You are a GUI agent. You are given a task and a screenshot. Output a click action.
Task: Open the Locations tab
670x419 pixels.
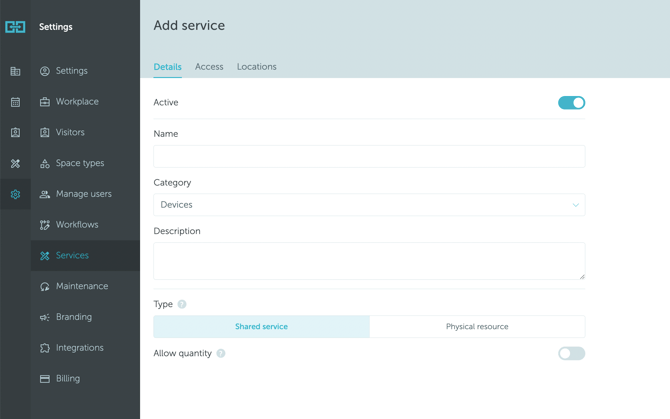pyautogui.click(x=256, y=67)
